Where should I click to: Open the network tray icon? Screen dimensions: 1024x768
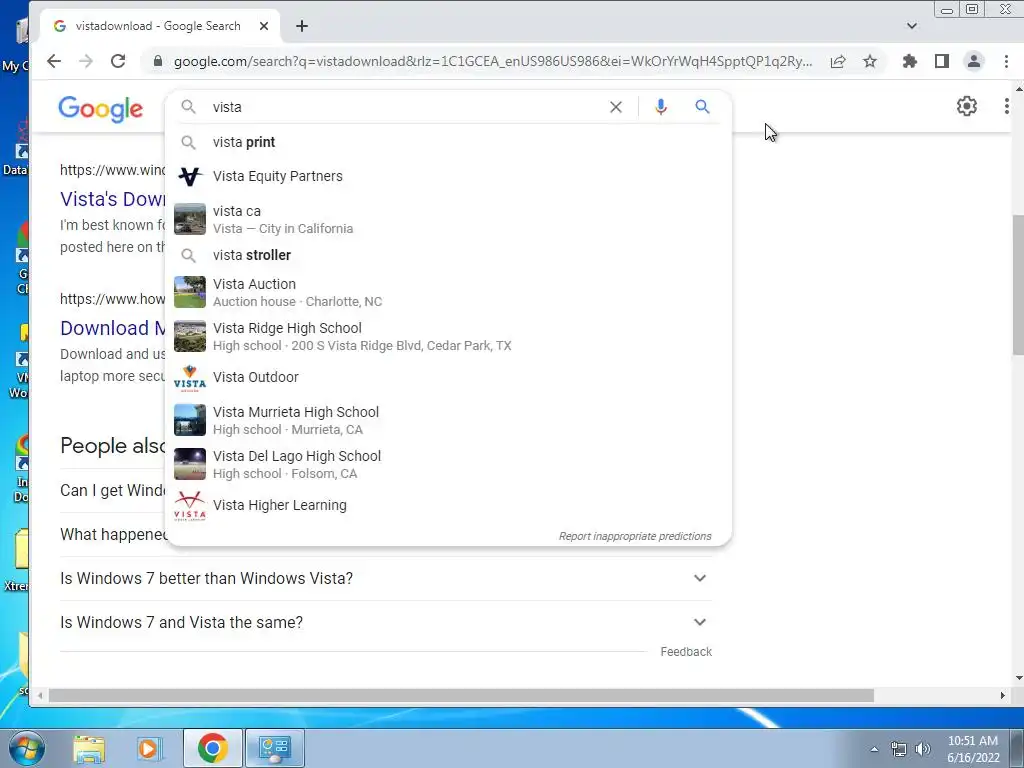[899, 749]
